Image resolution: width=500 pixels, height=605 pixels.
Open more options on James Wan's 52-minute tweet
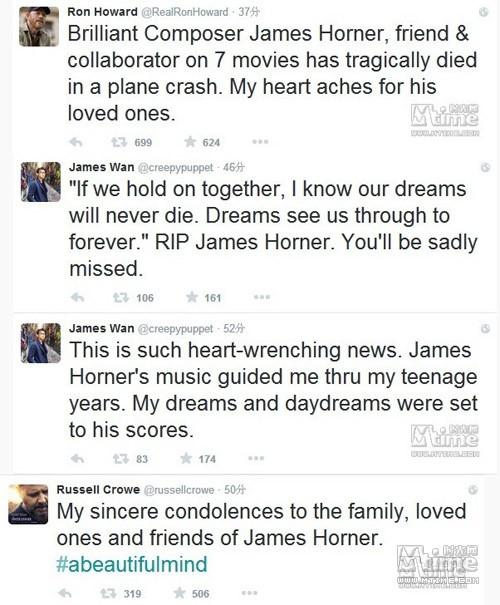point(256,458)
